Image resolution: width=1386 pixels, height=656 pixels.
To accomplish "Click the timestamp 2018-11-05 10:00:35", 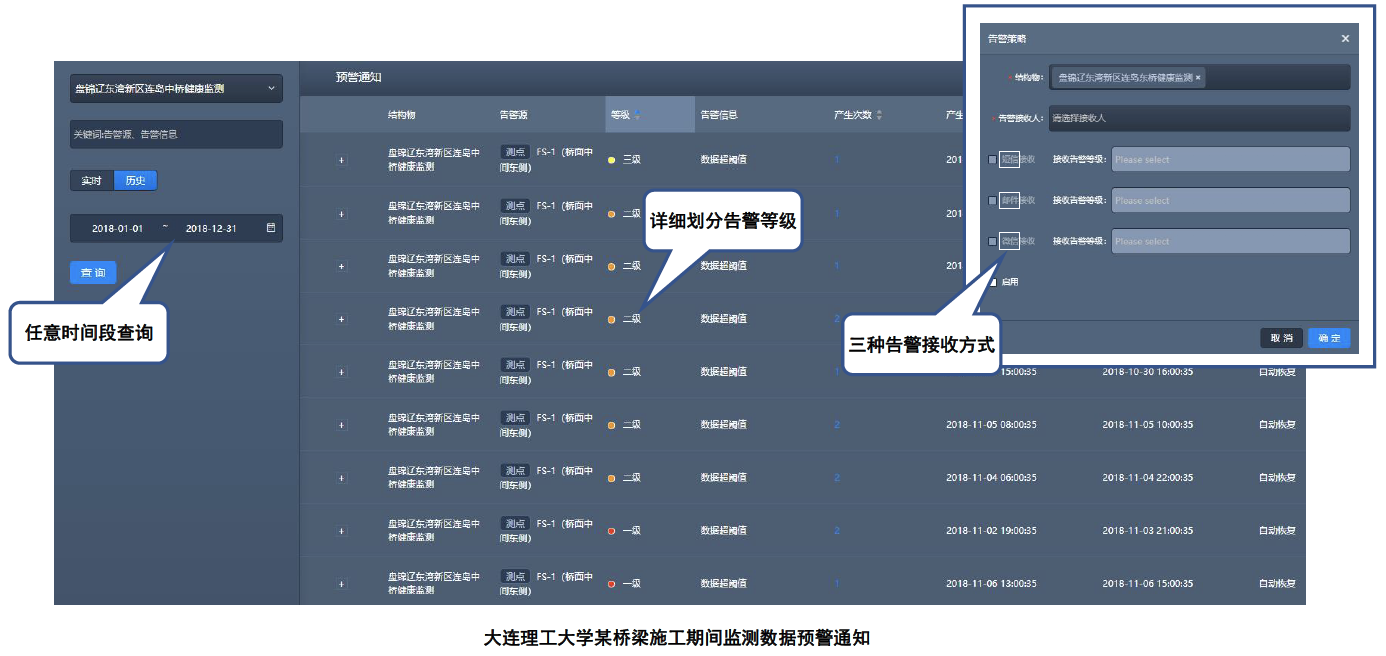I will click(1148, 425).
